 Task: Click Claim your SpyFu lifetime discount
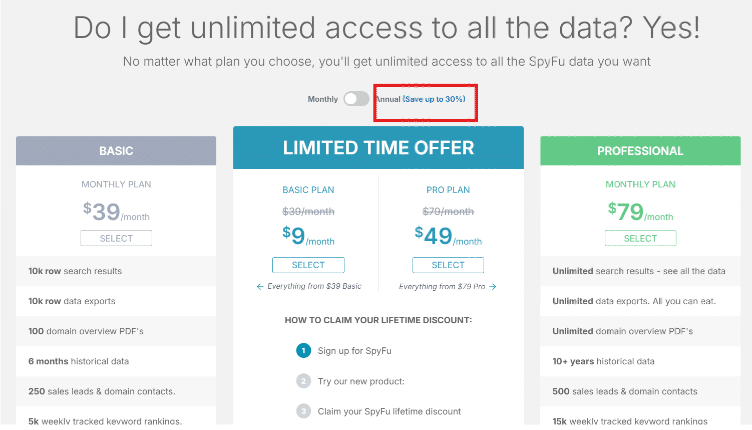click(389, 411)
